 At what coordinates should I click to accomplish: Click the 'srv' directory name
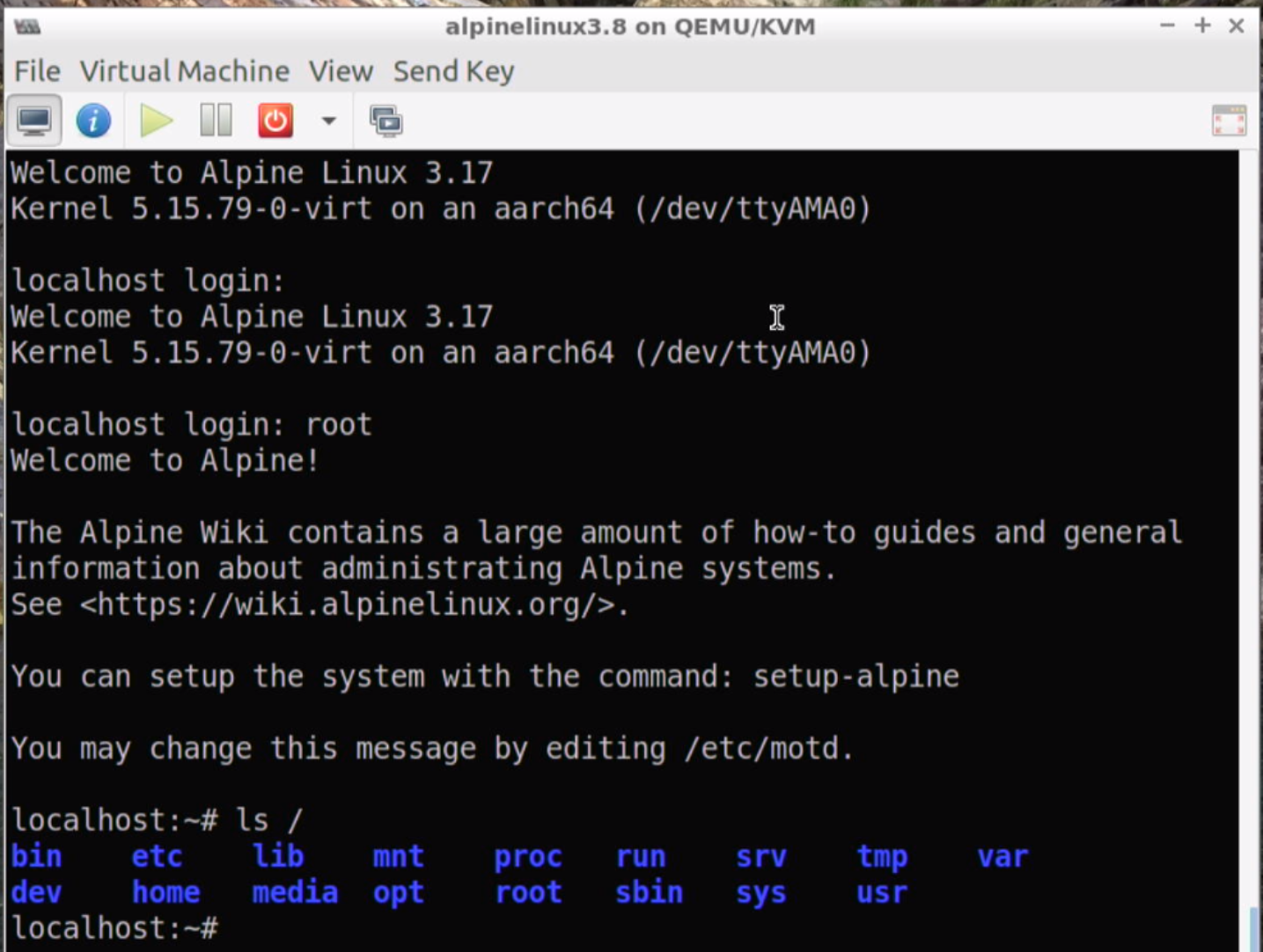(760, 856)
